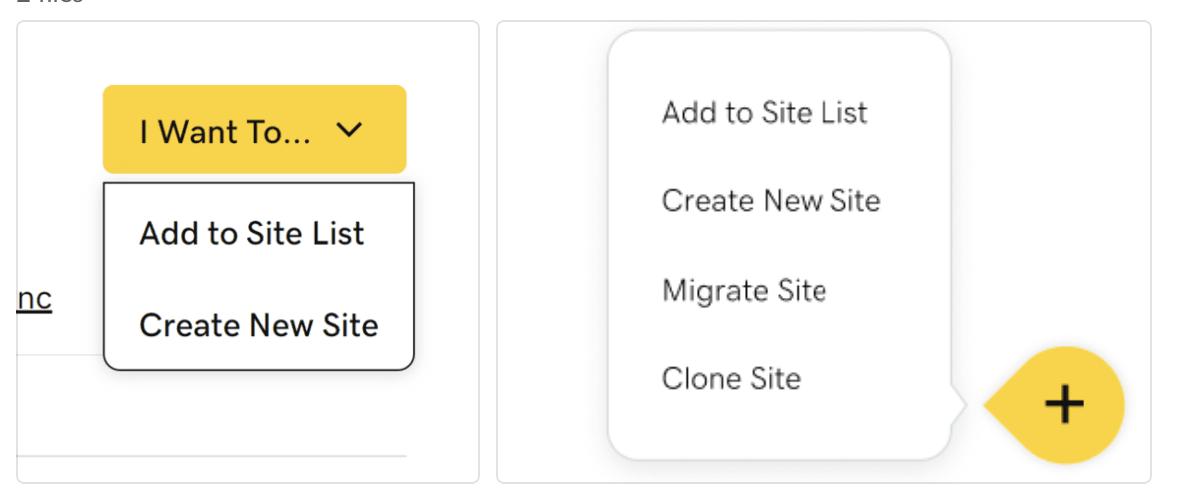Select Migrate Site from the popup menu
The height and width of the screenshot is (496, 1194).
[744, 291]
